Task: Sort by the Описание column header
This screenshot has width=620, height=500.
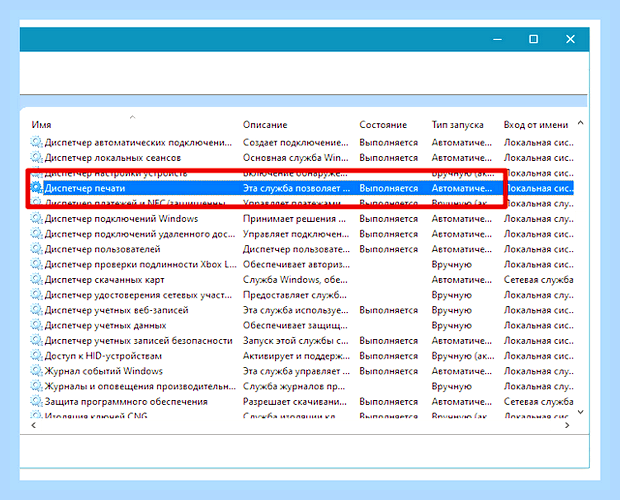Action: click(x=265, y=125)
